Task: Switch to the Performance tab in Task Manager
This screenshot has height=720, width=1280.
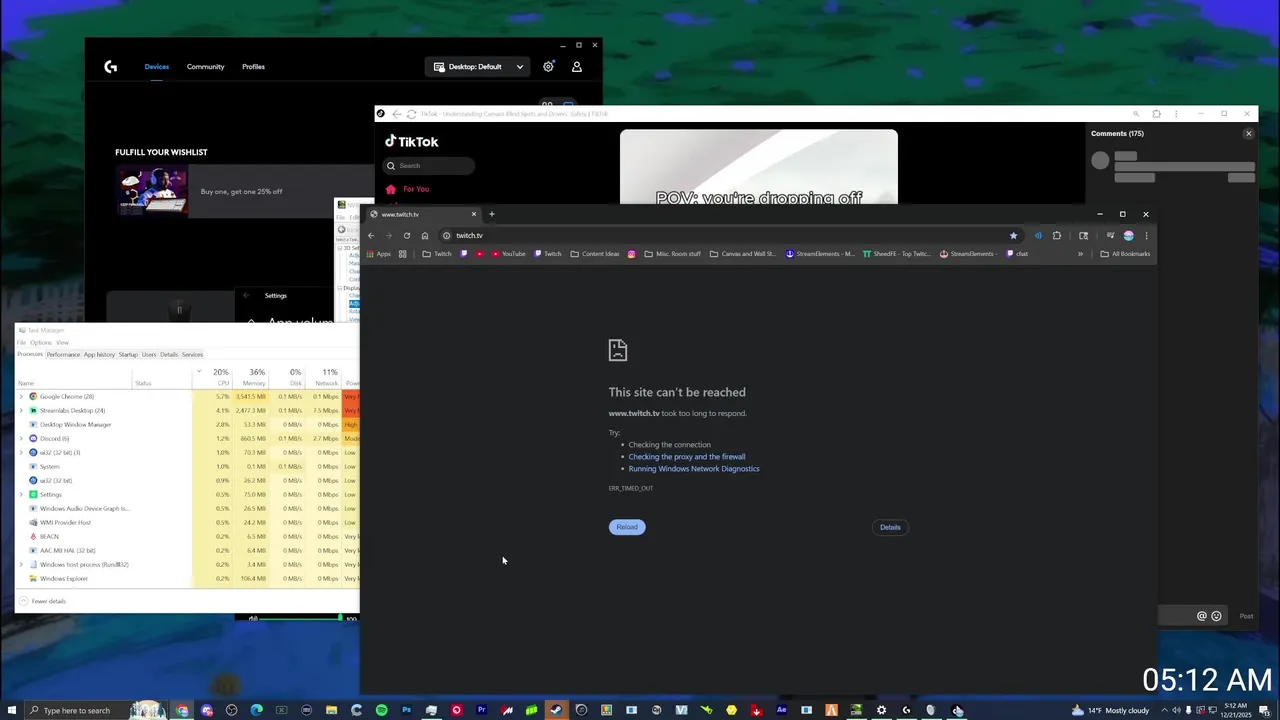Action: [x=63, y=355]
